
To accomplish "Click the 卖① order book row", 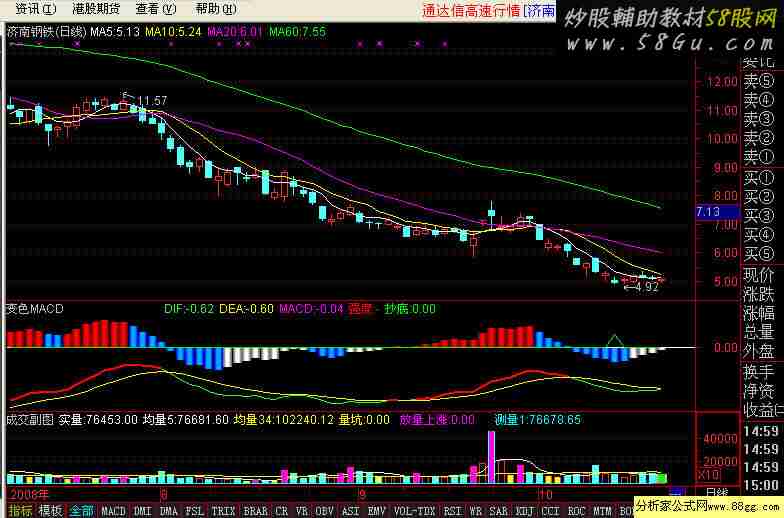I will coord(758,157).
